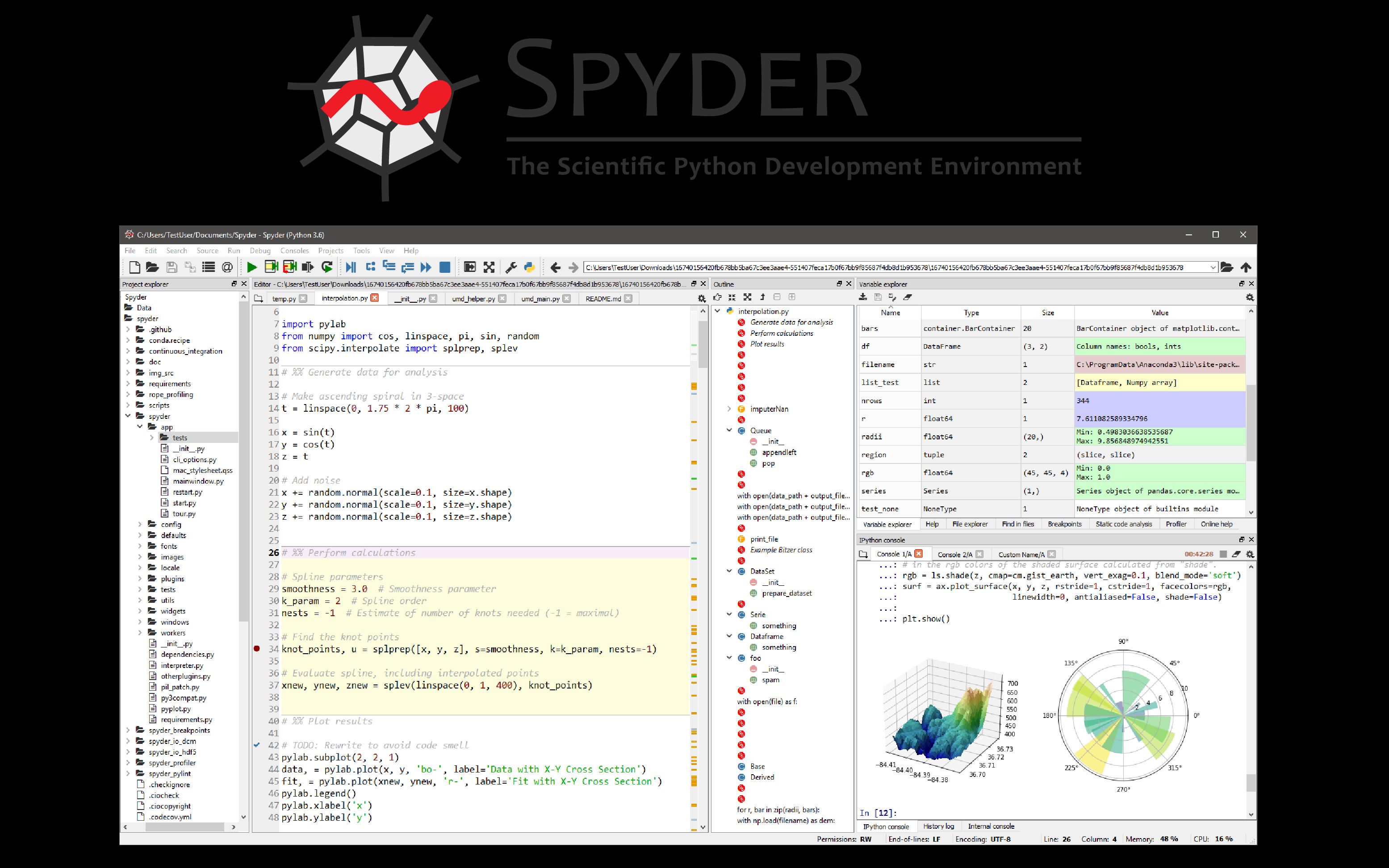The image size is (1389, 868).
Task: Go forward with the right arrow
Action: click(573, 267)
